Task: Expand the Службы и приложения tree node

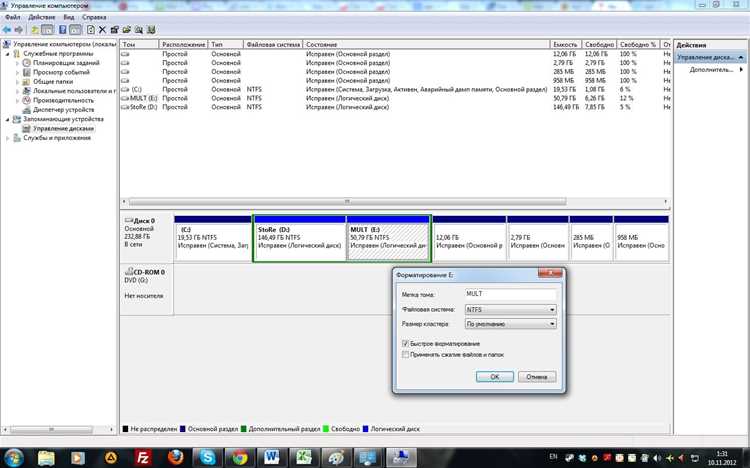Action: pos(7,138)
